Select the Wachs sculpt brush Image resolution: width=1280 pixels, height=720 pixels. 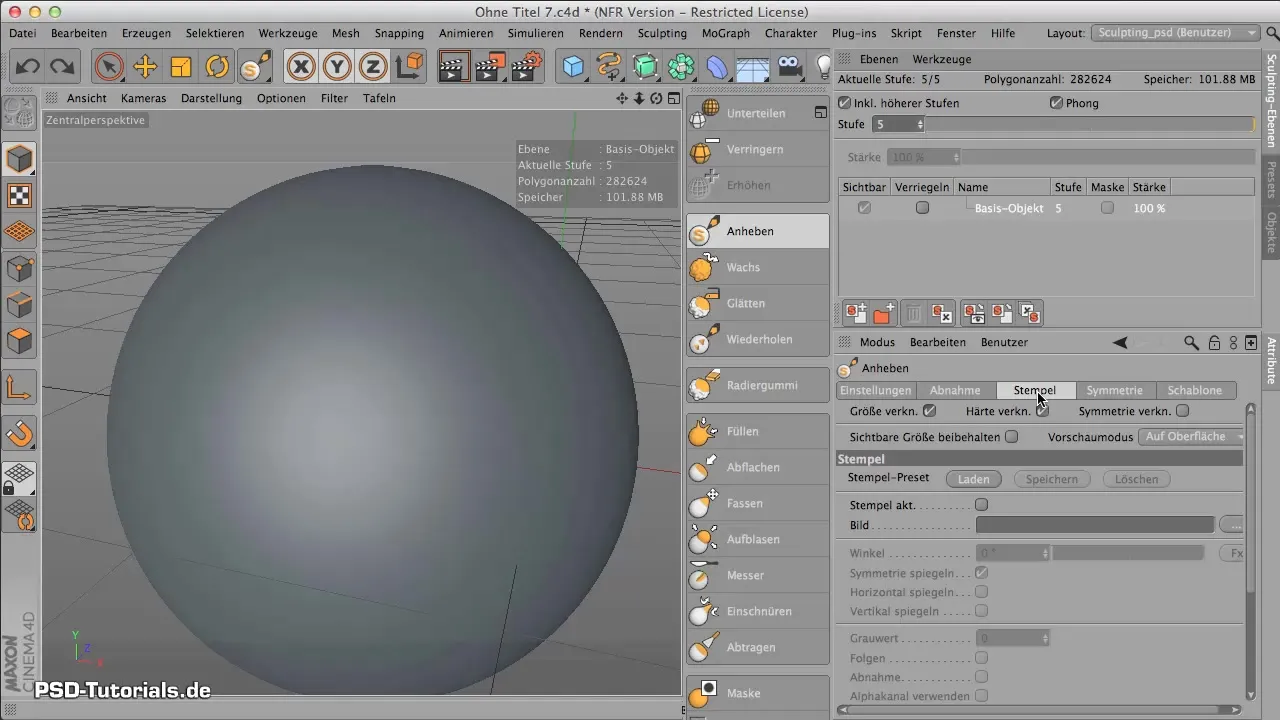tap(758, 267)
